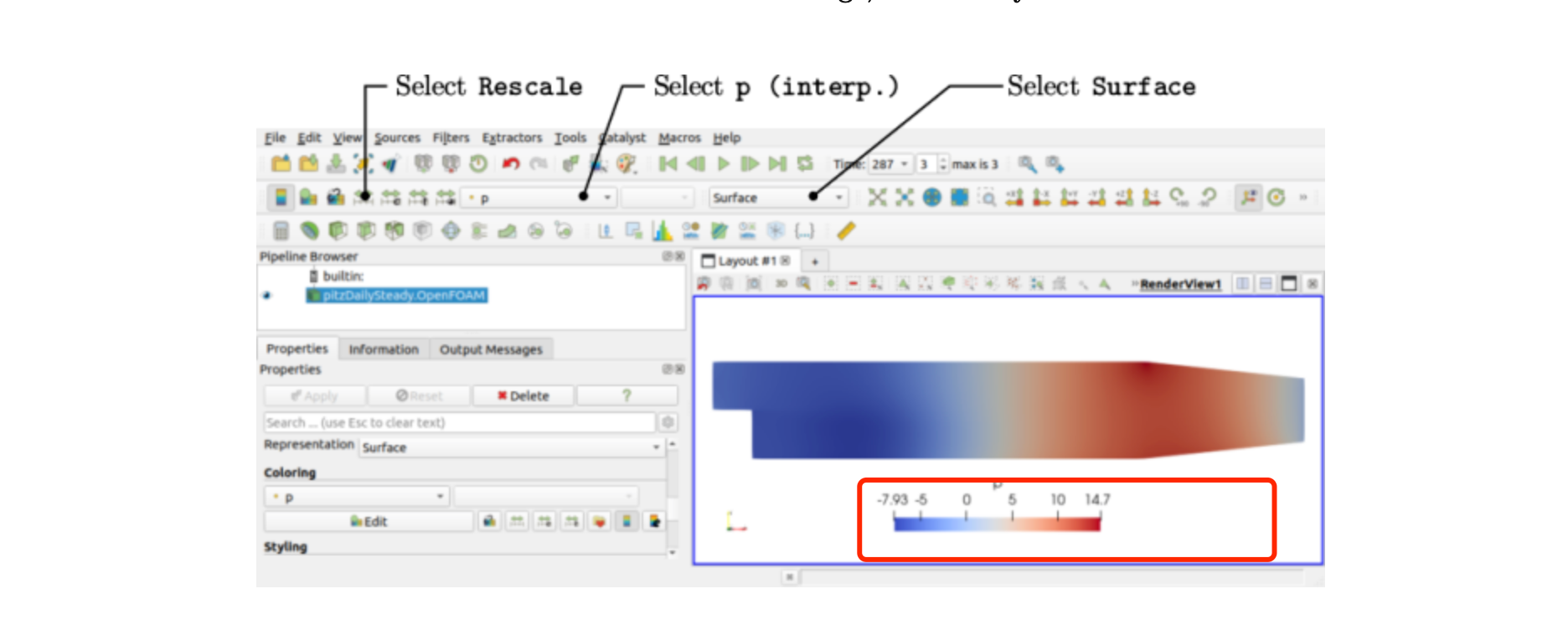Viewport: 1568px width, 625px height.
Task: Click the properties search input field
Action: pos(459,422)
